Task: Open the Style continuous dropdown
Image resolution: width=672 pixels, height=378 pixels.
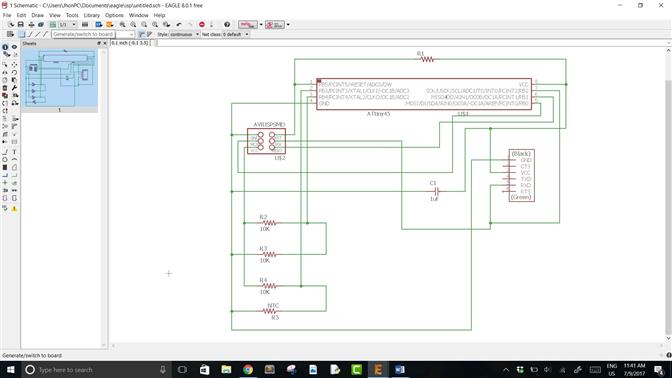Action: pos(184,34)
